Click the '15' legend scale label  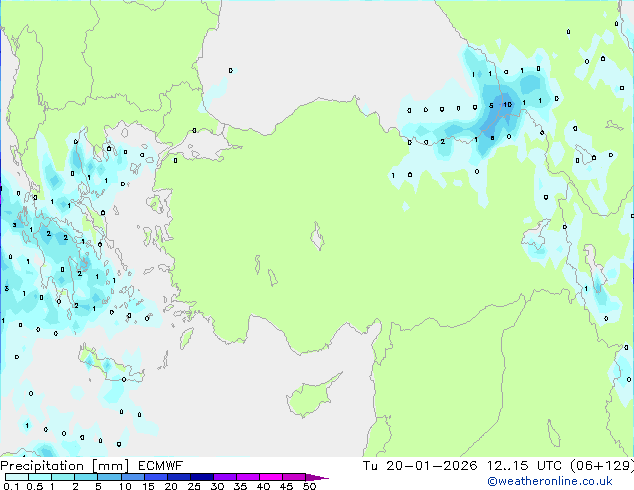(148, 486)
